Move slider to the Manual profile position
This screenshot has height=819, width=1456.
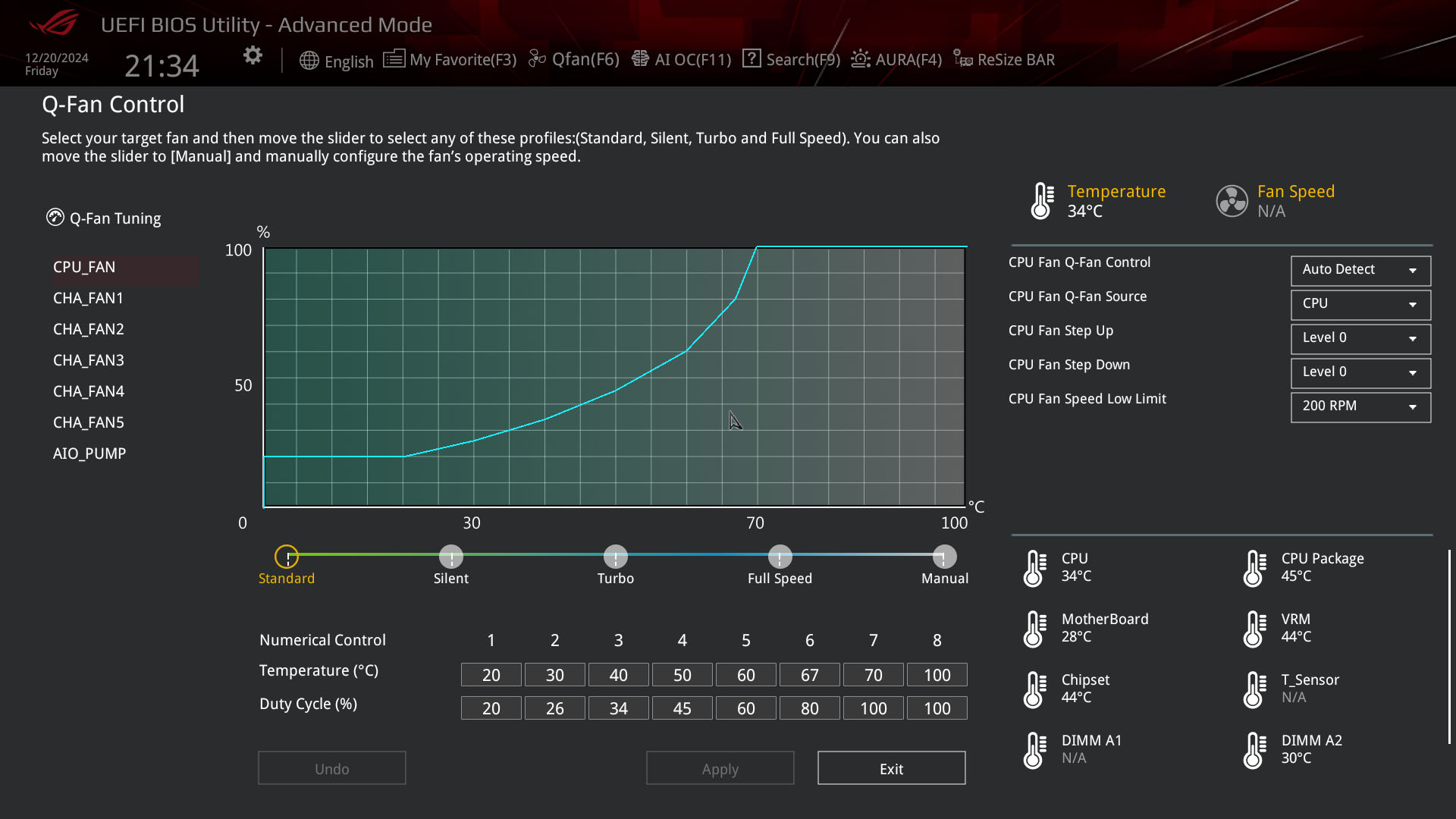pos(943,556)
